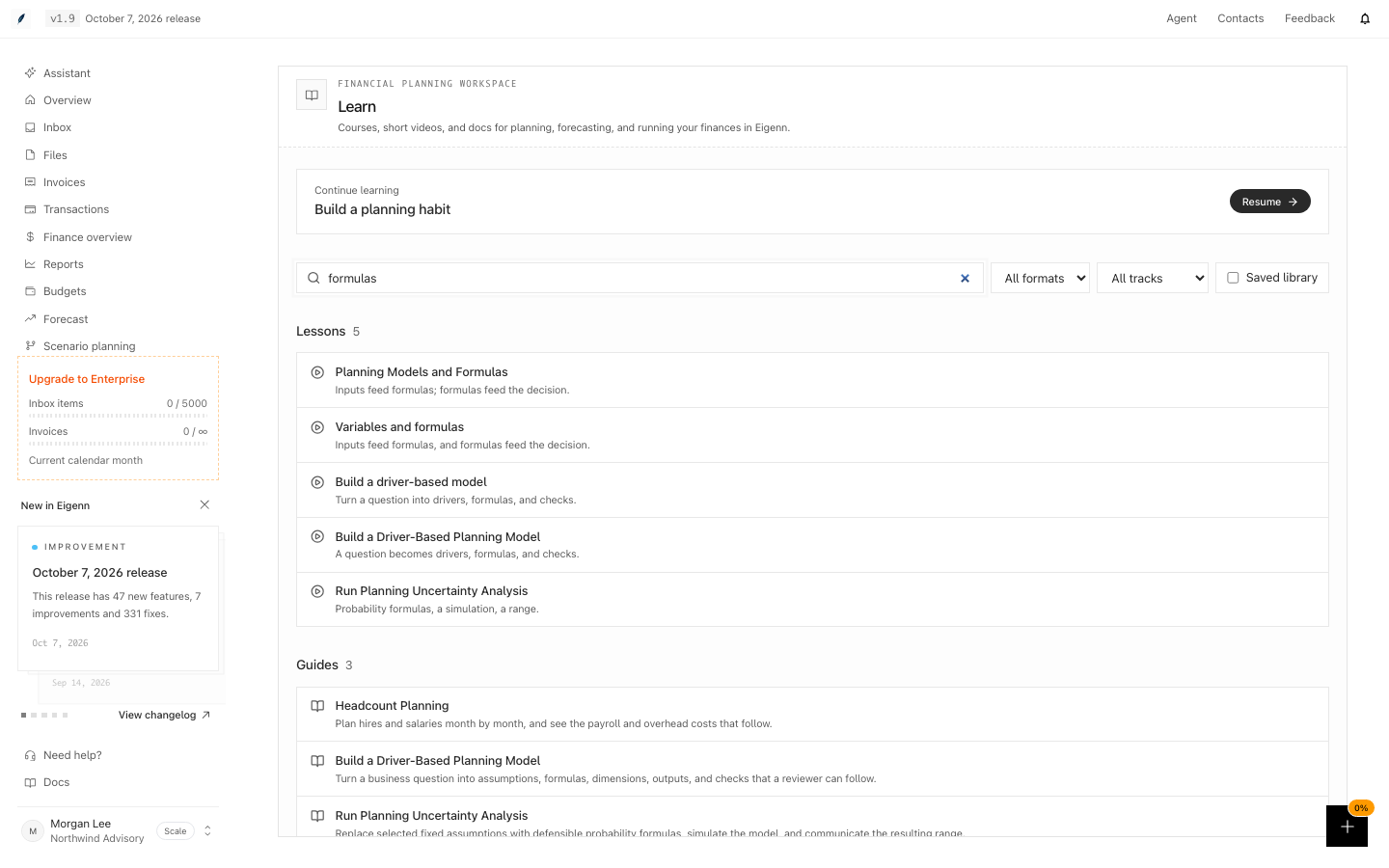Click the Build a planning habit title
The image size is (1389, 868).
tap(382, 209)
